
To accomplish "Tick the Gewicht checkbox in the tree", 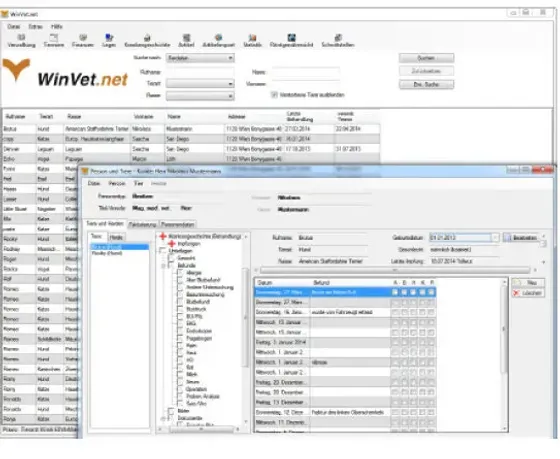I will click(x=171, y=258).
